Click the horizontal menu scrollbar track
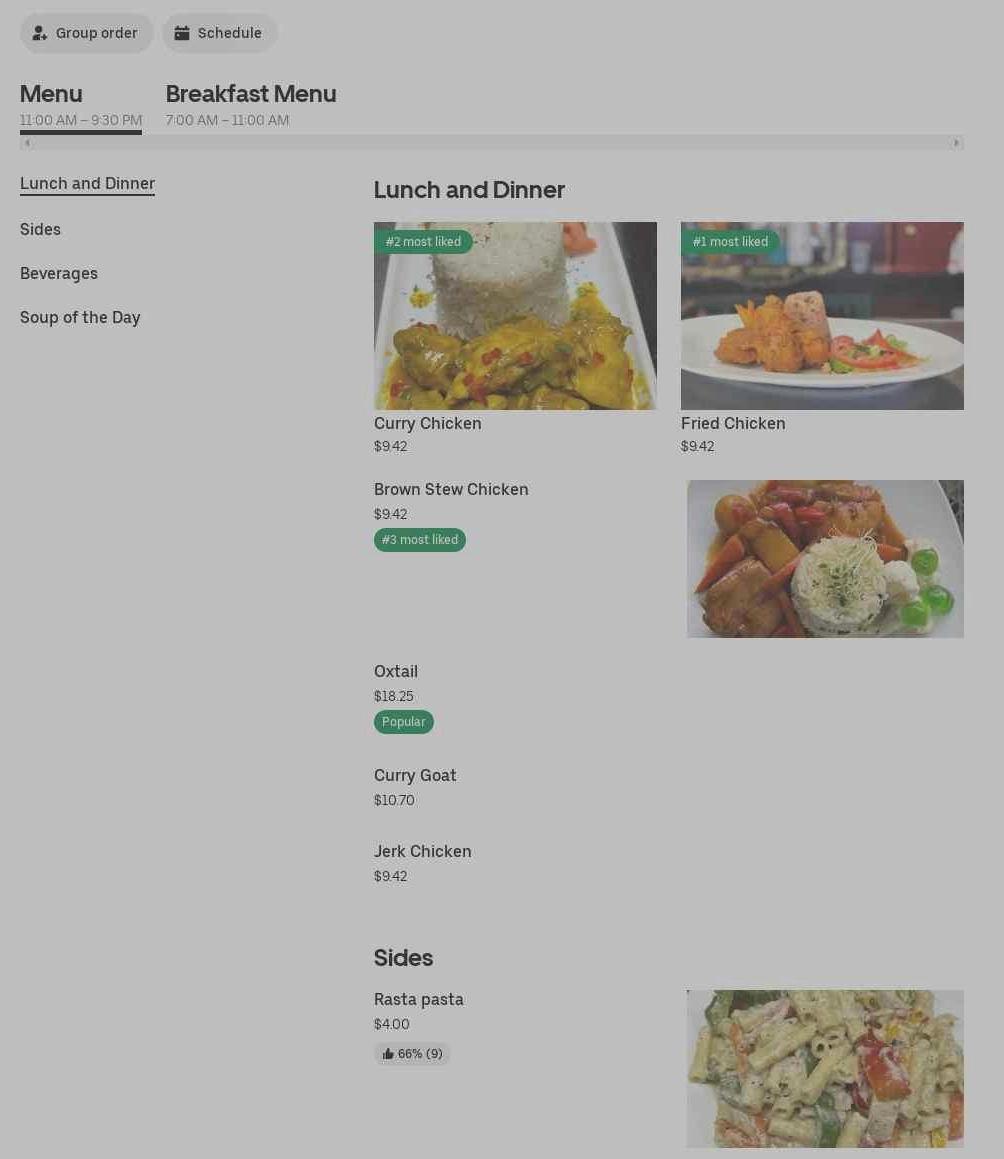Screen dimensions: 1004x1159 (492, 143)
